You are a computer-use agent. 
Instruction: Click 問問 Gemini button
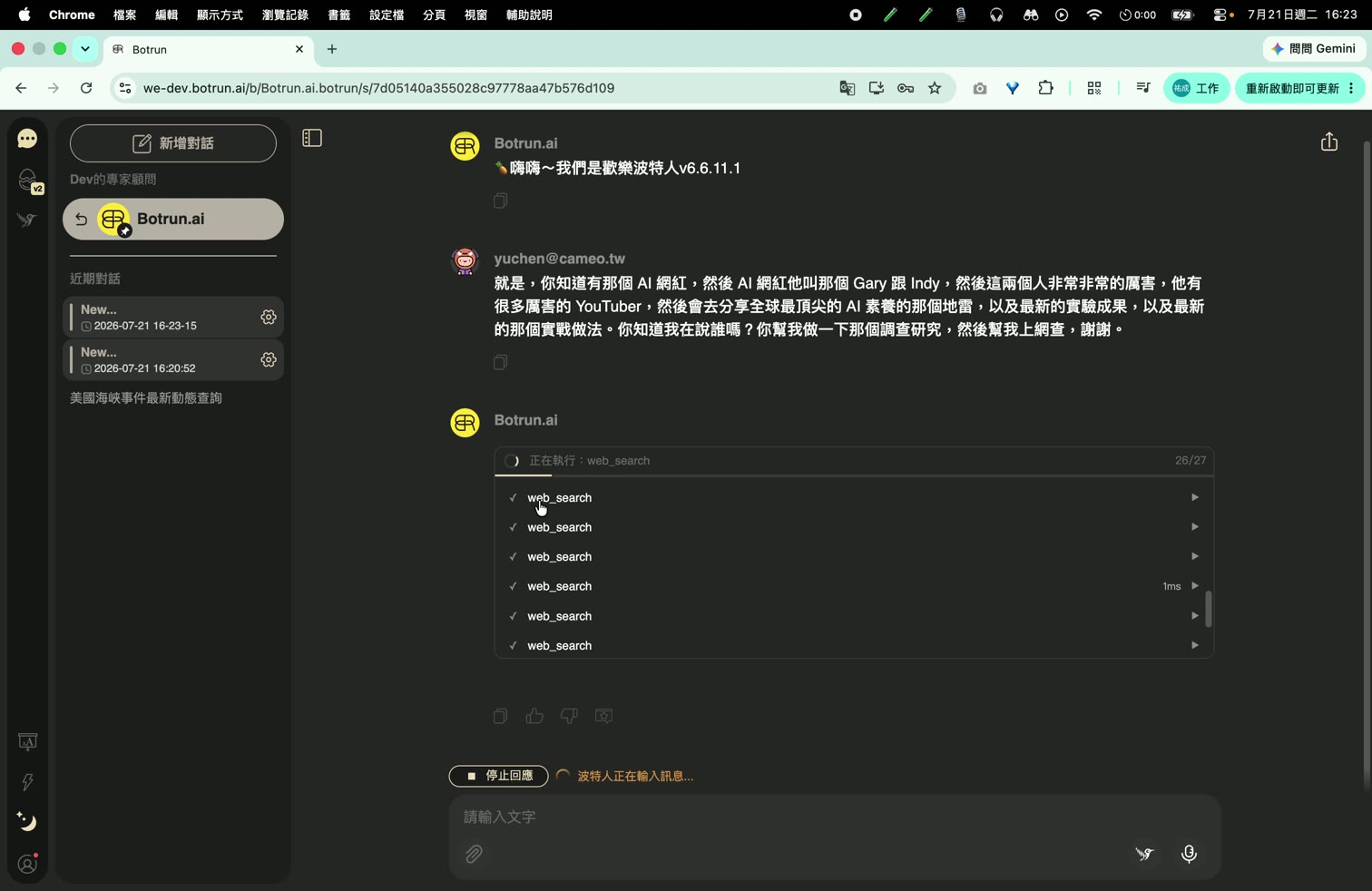point(1314,49)
